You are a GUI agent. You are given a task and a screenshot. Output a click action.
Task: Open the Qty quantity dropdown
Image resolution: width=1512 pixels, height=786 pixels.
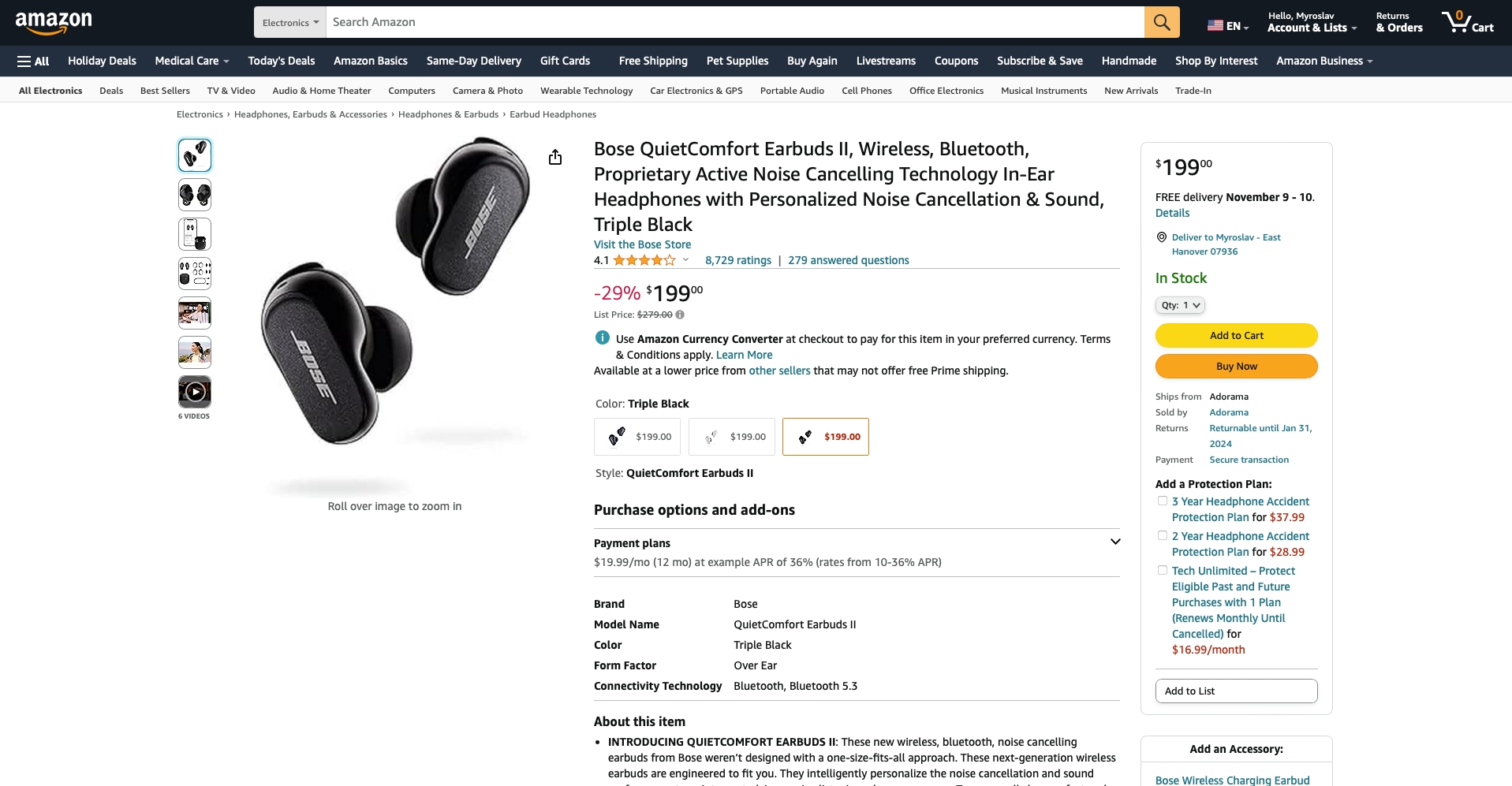pyautogui.click(x=1180, y=305)
